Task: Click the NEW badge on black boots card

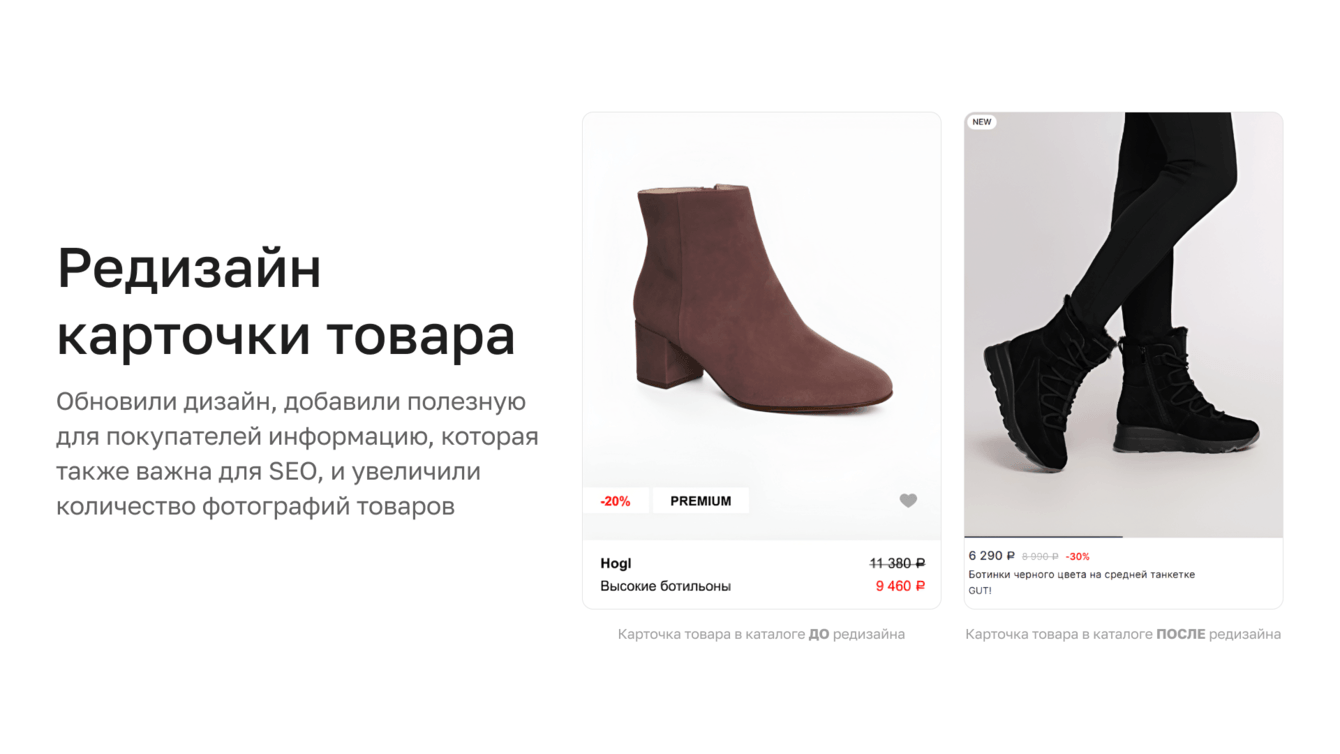Action: 982,122
